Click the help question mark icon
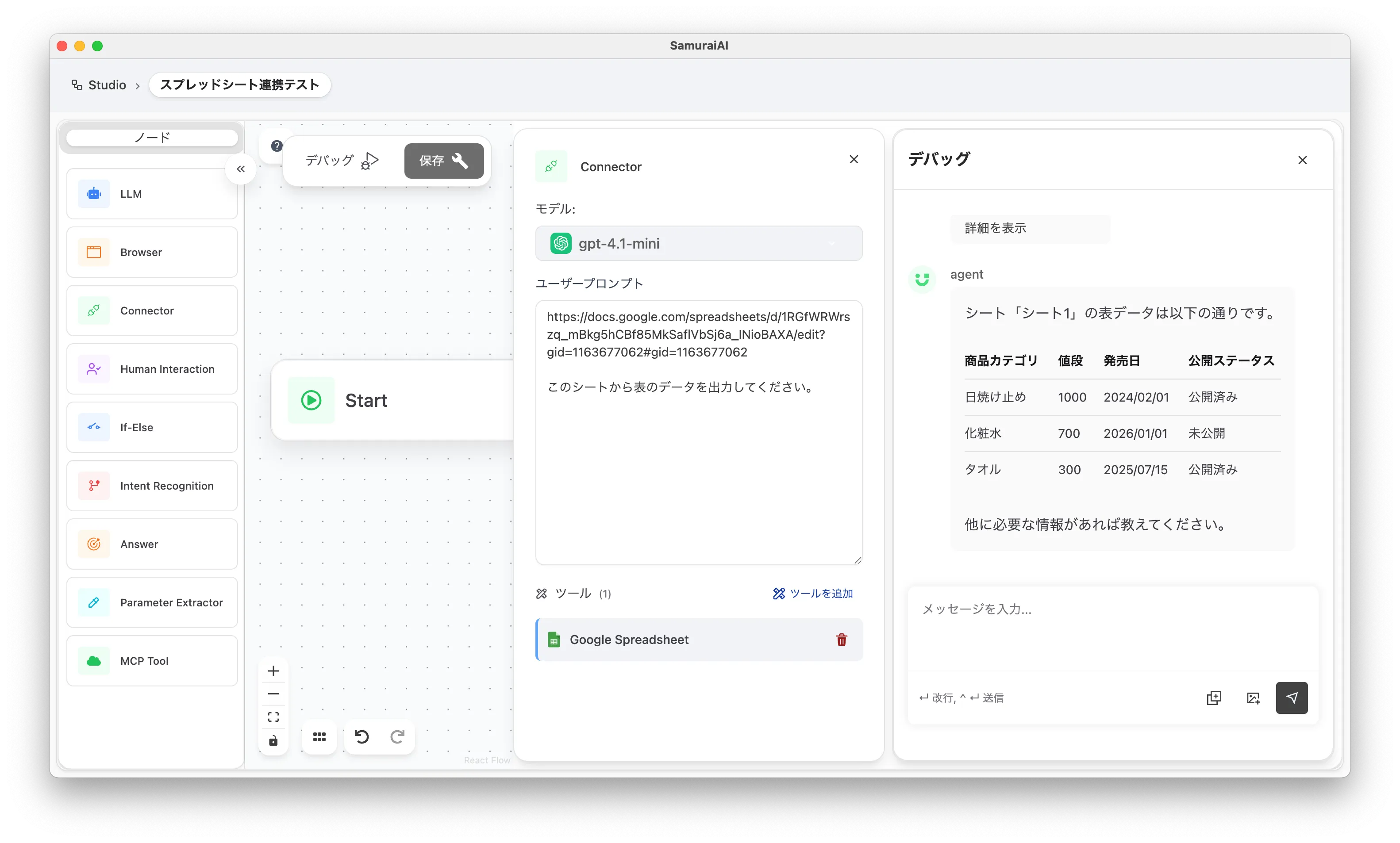The image size is (1400, 843). (x=277, y=146)
